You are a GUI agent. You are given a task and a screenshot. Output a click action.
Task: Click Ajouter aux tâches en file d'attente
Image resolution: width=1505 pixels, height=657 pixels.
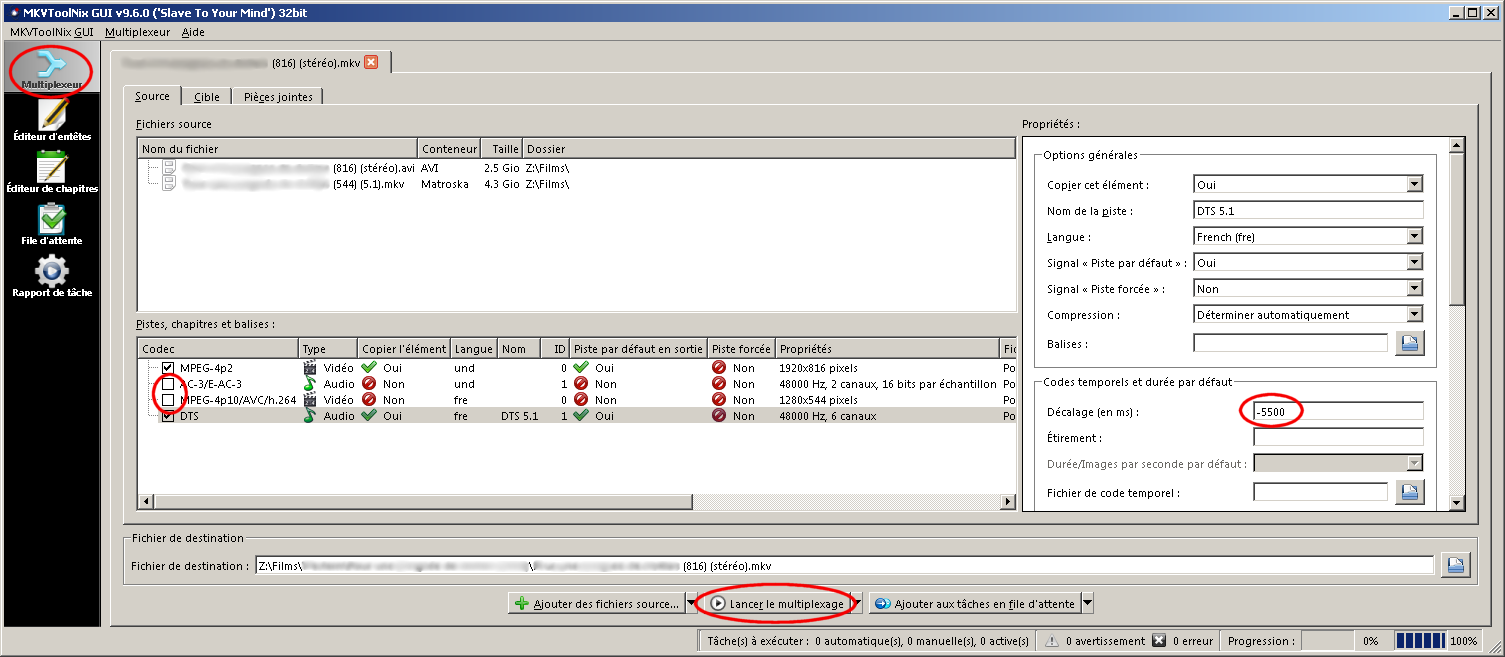pyautogui.click(x=974, y=604)
